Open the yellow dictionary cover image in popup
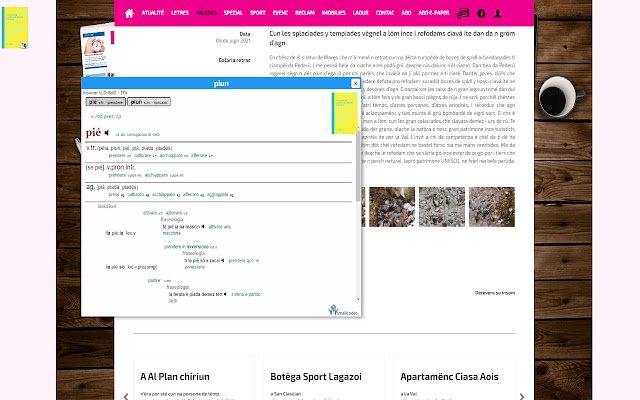640x400 pixels. tap(345, 113)
